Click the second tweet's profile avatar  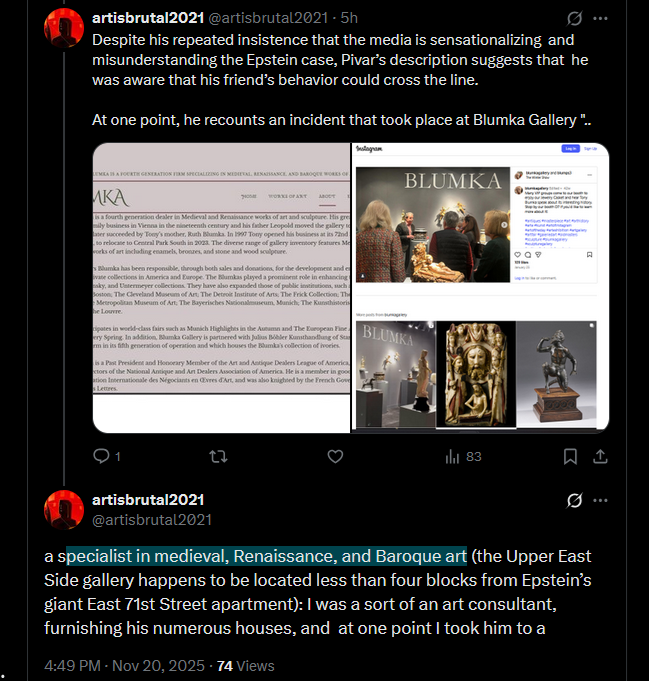tap(64, 510)
